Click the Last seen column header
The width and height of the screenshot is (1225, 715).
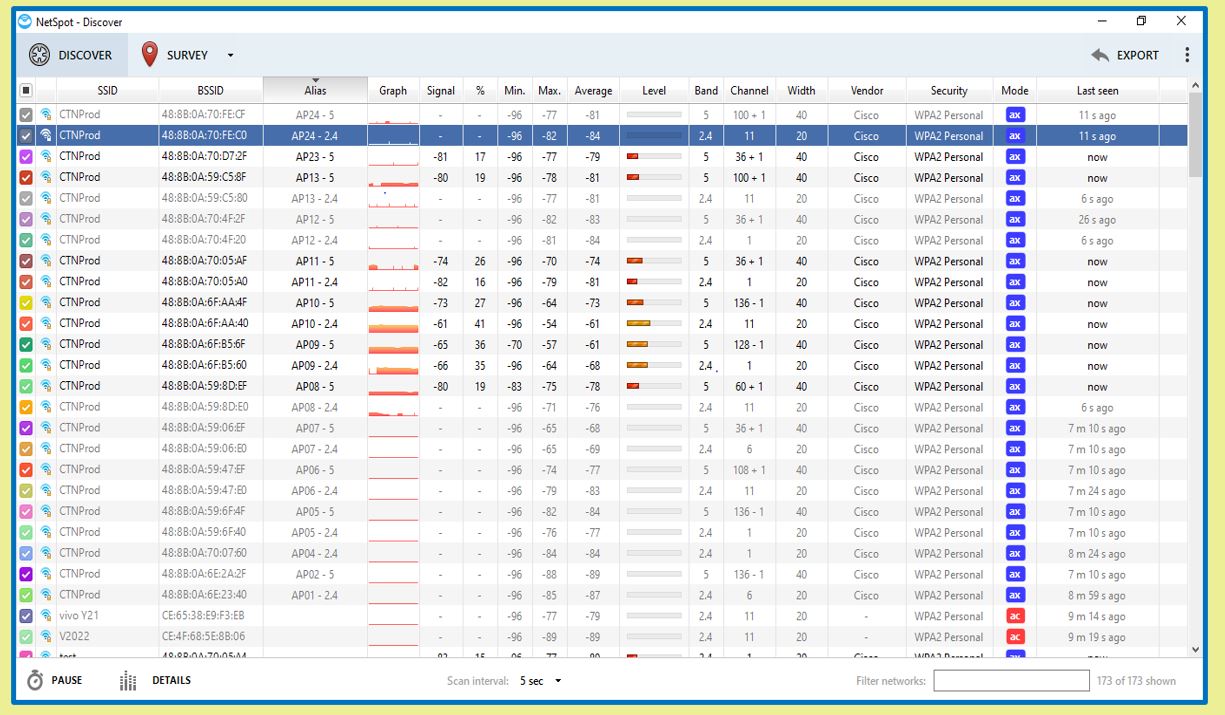pos(1097,90)
